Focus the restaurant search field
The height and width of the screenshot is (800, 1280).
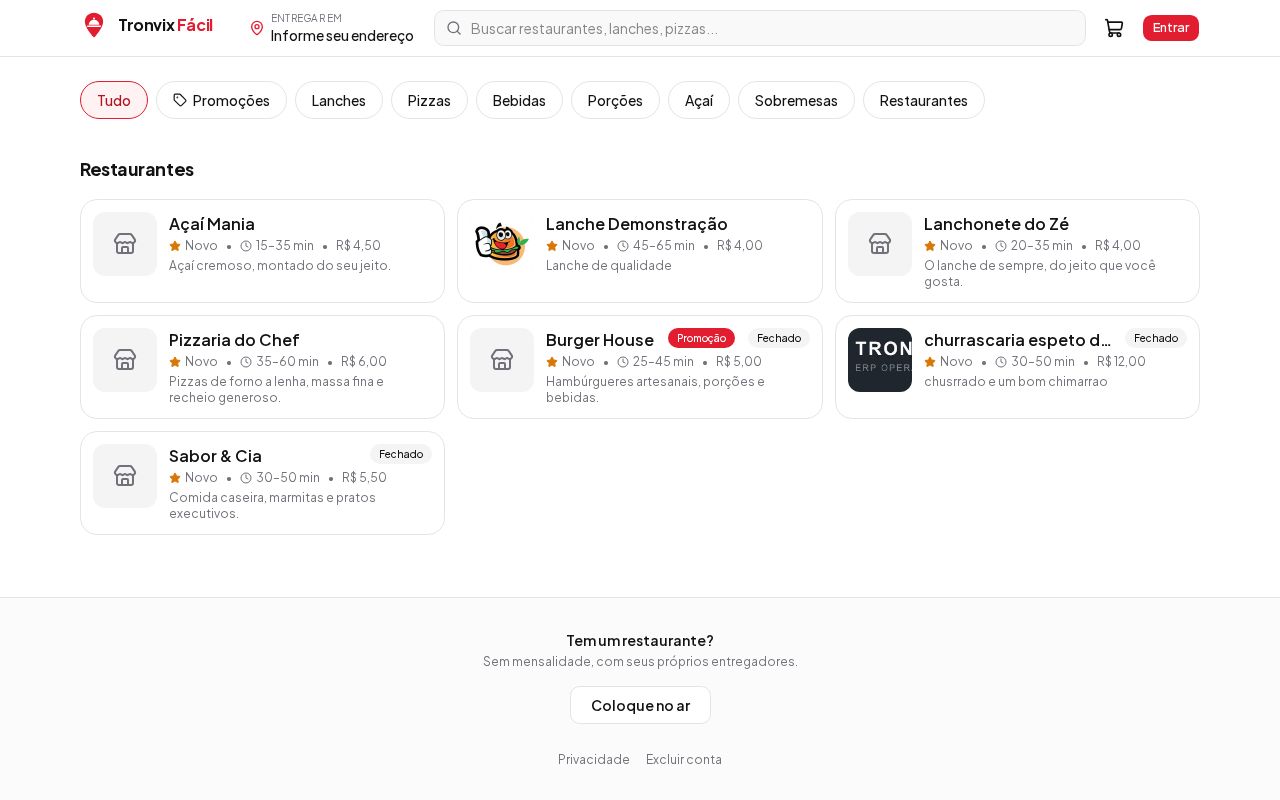coord(760,28)
